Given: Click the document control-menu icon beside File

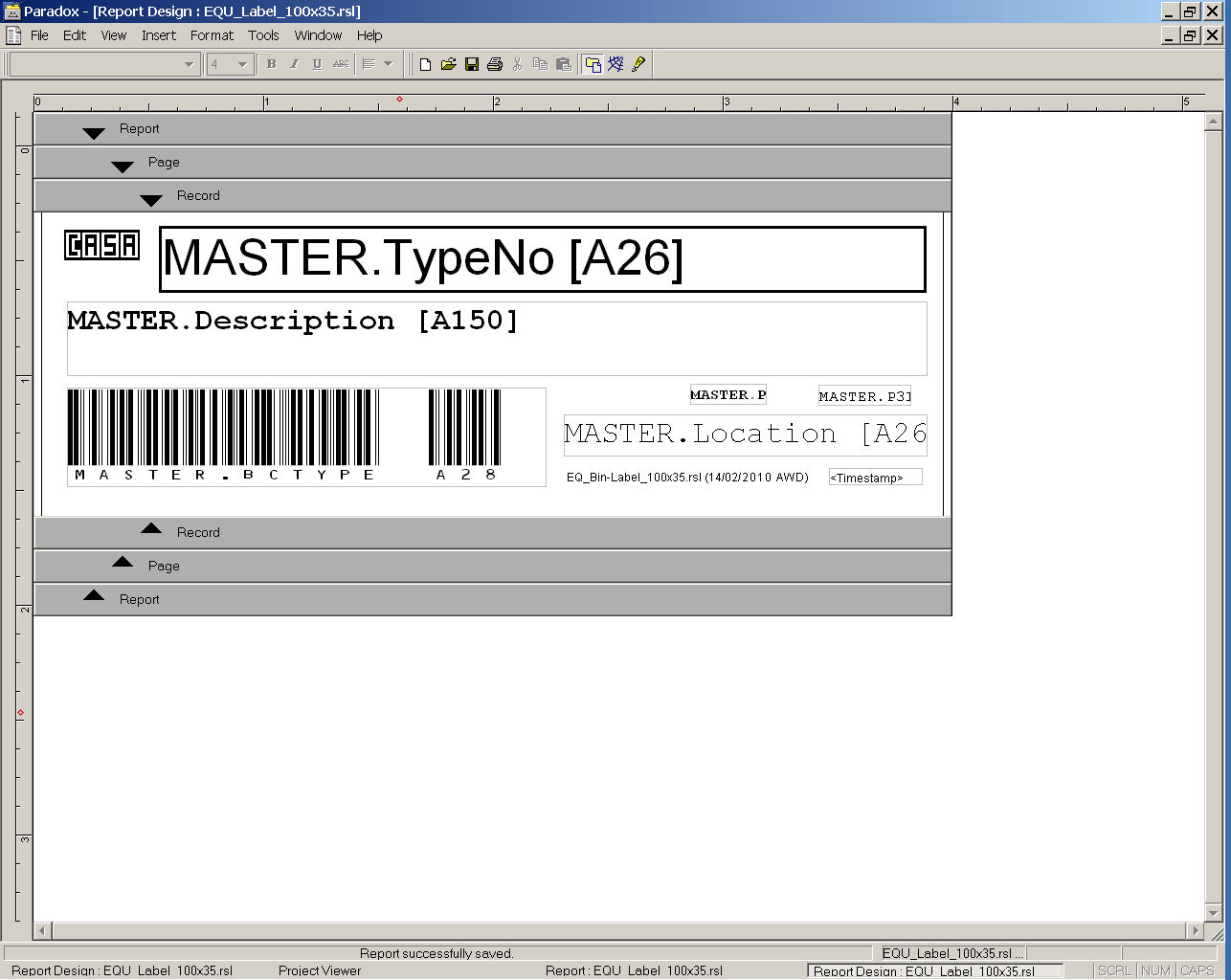Looking at the screenshot, I should tap(13, 35).
